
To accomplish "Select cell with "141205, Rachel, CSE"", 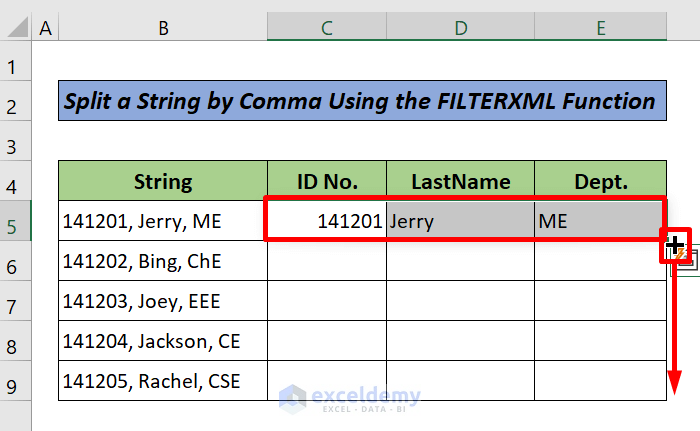I will (162, 381).
